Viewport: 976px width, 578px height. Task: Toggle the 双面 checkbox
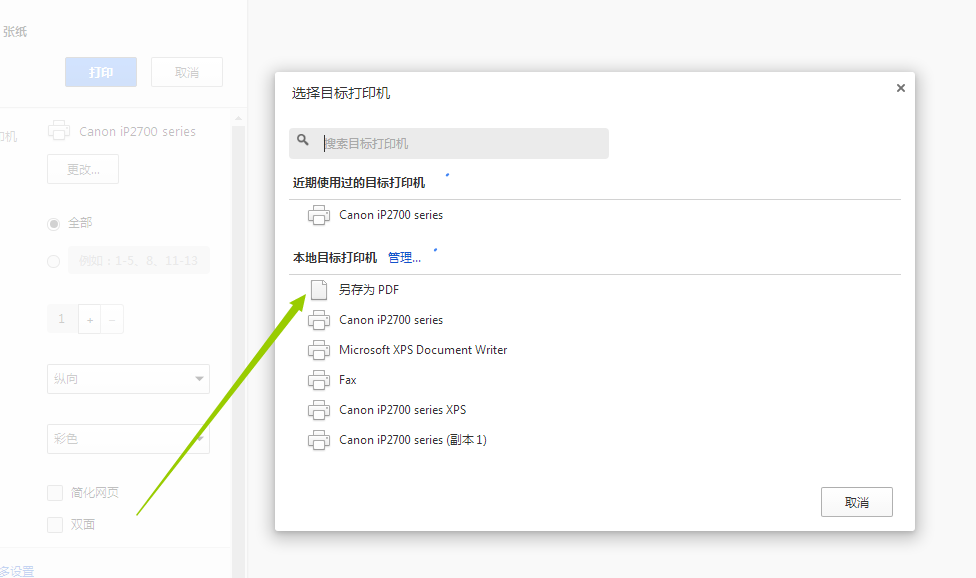coord(55,524)
